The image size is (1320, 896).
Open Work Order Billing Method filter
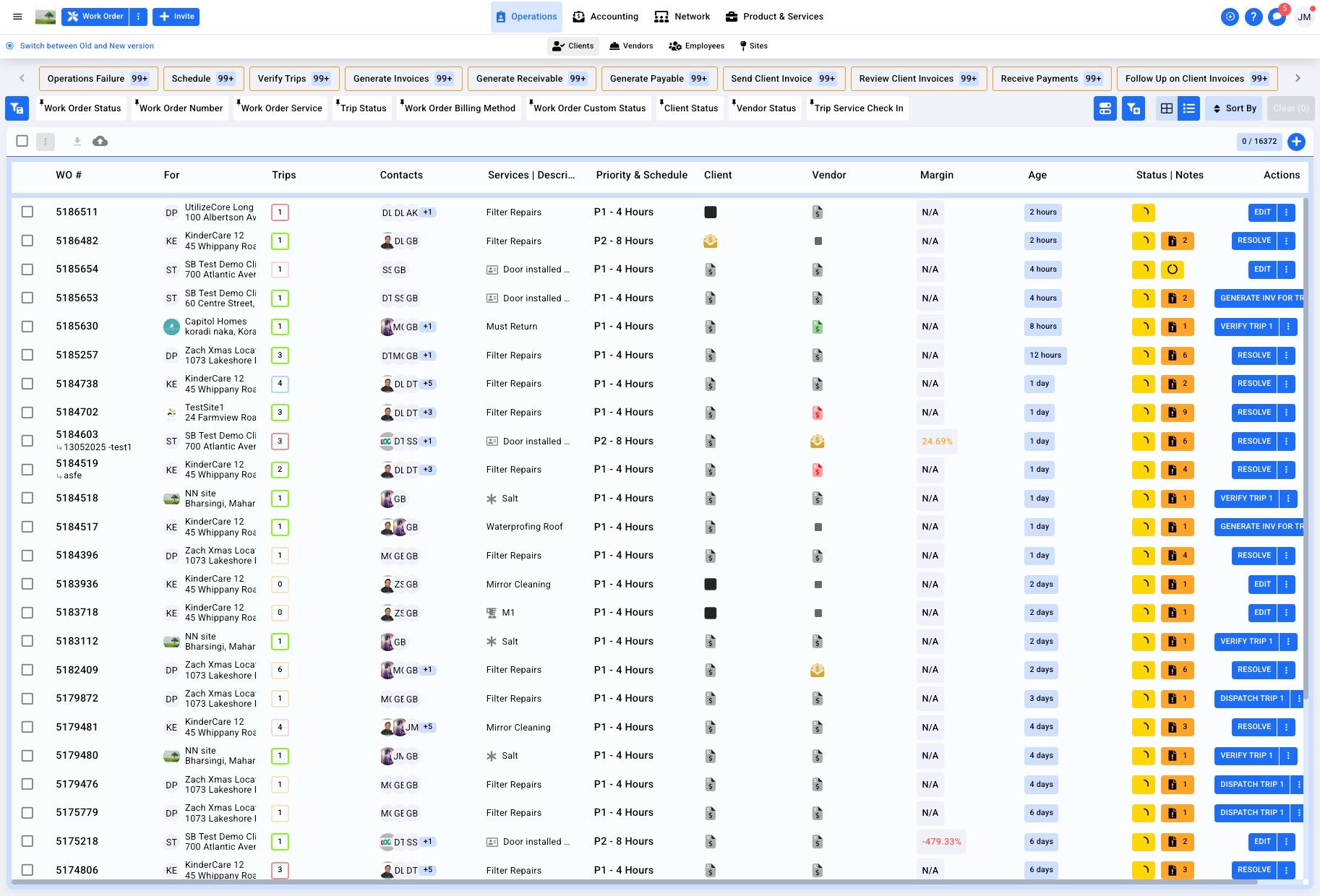click(x=458, y=108)
